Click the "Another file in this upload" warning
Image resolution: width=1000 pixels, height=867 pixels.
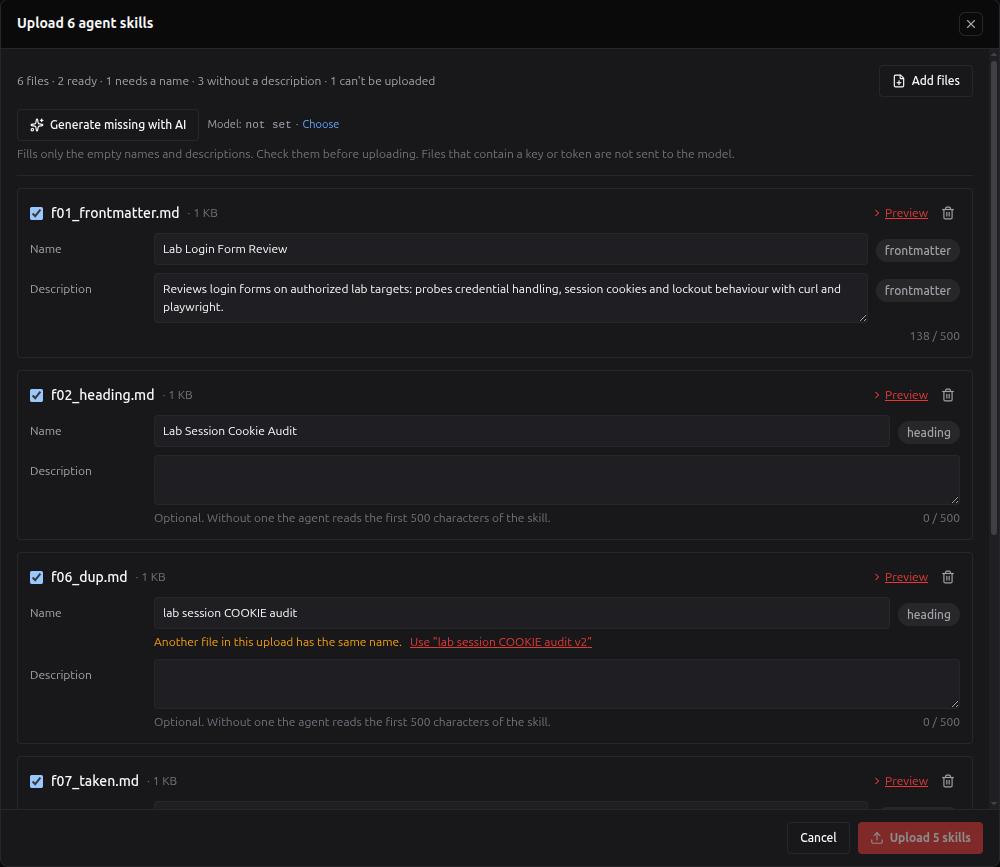click(x=277, y=642)
